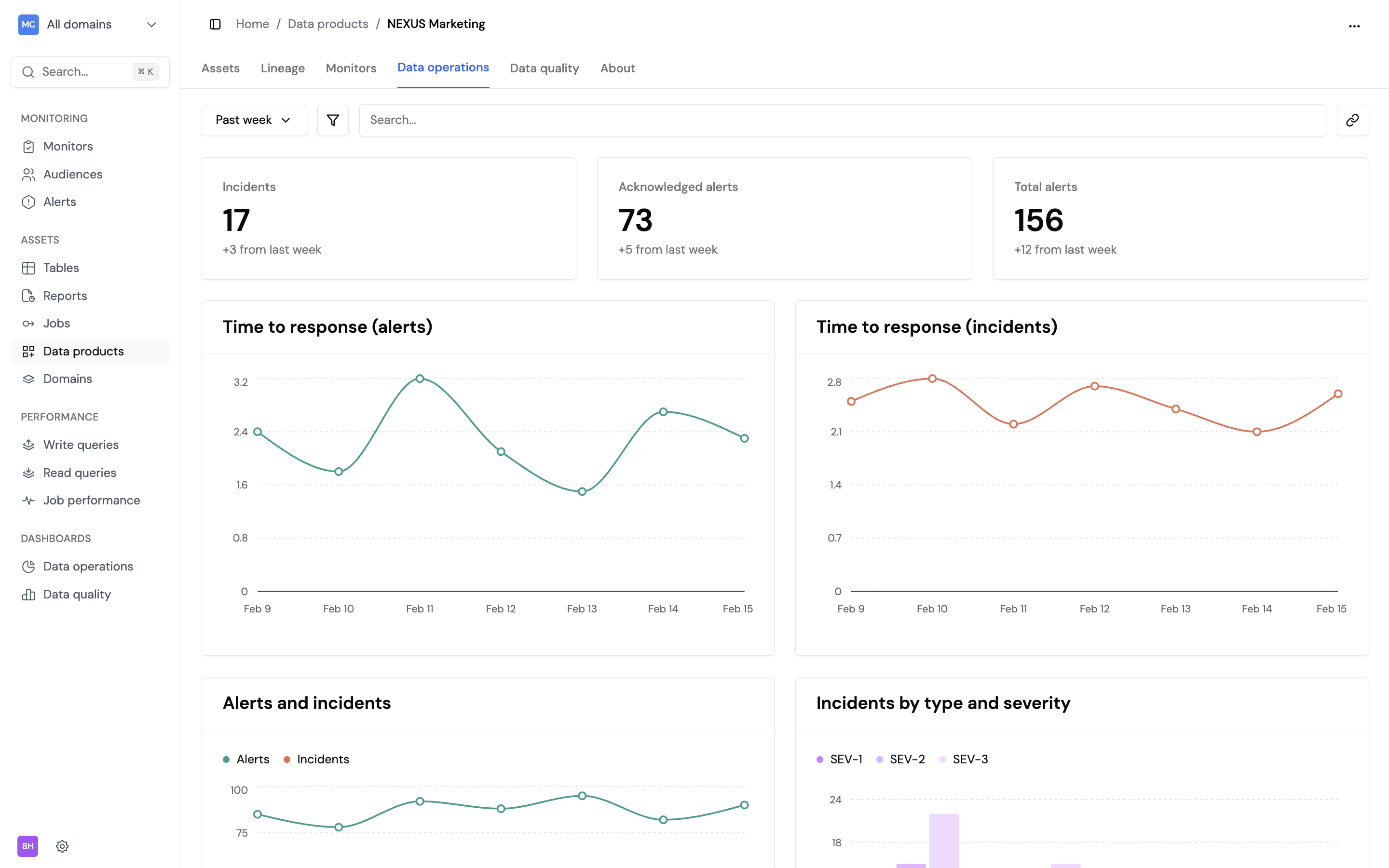Collapse the sidebar using the panel toggle
This screenshot has height=868, width=1389.
coord(215,24)
